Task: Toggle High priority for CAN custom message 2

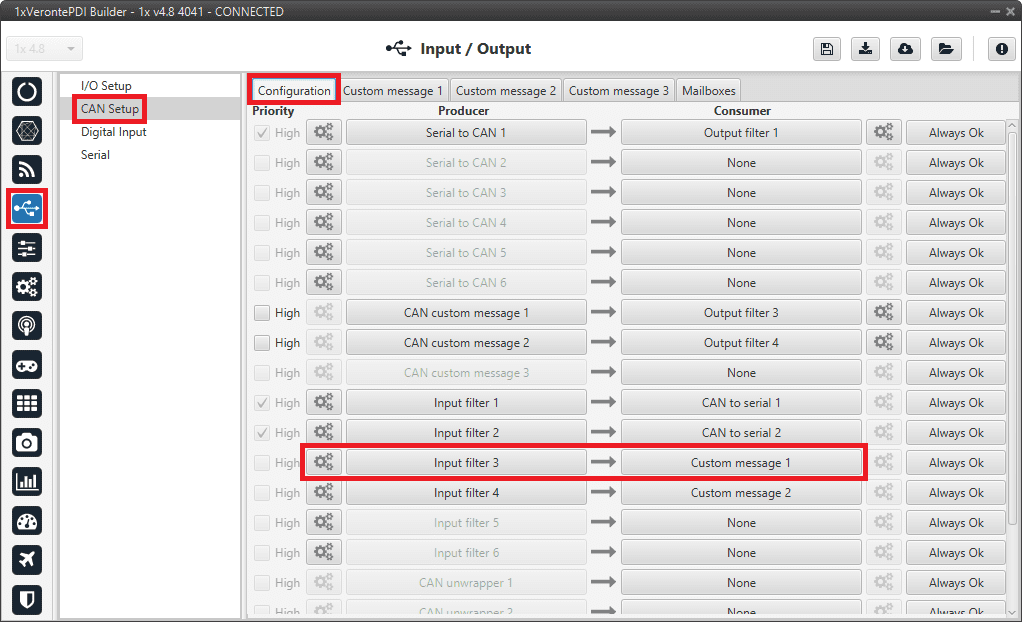Action: tap(262, 343)
